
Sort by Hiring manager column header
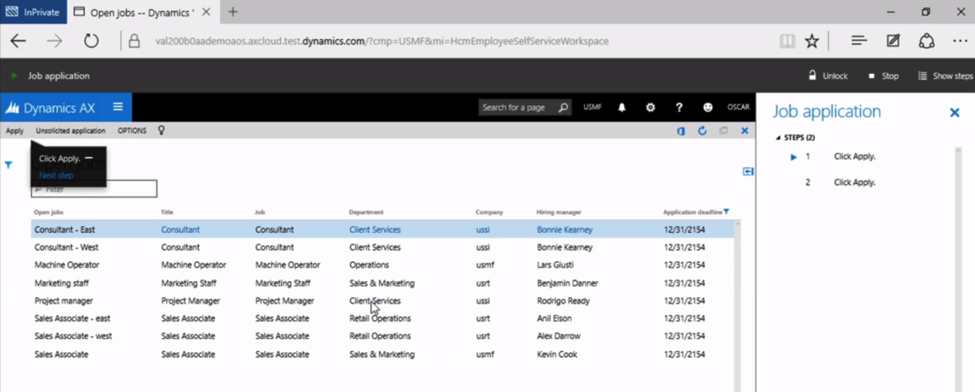tap(559, 212)
